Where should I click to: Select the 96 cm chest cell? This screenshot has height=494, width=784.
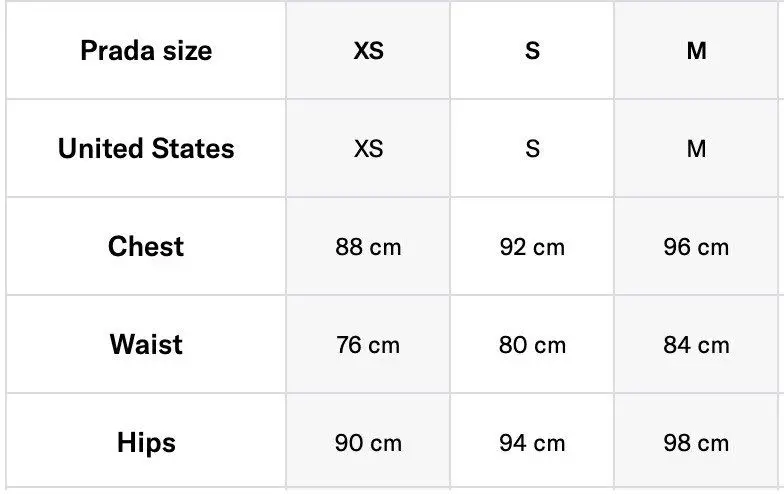pos(696,247)
